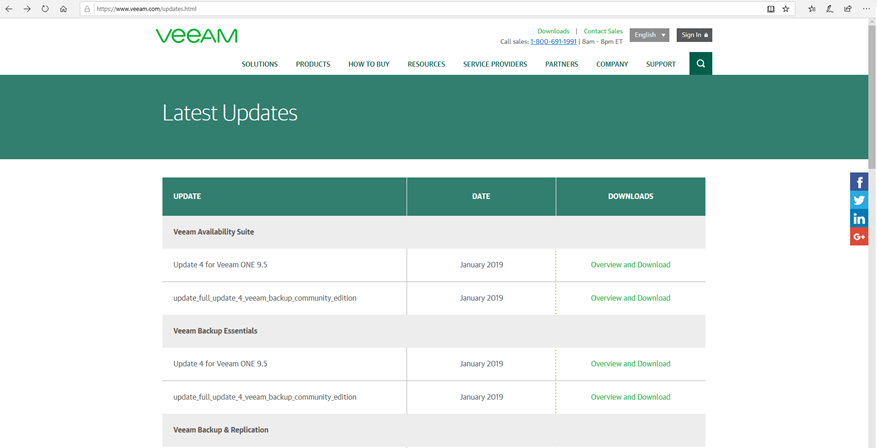
Task: Add page to favorites with the star icon
Action: [785, 9]
